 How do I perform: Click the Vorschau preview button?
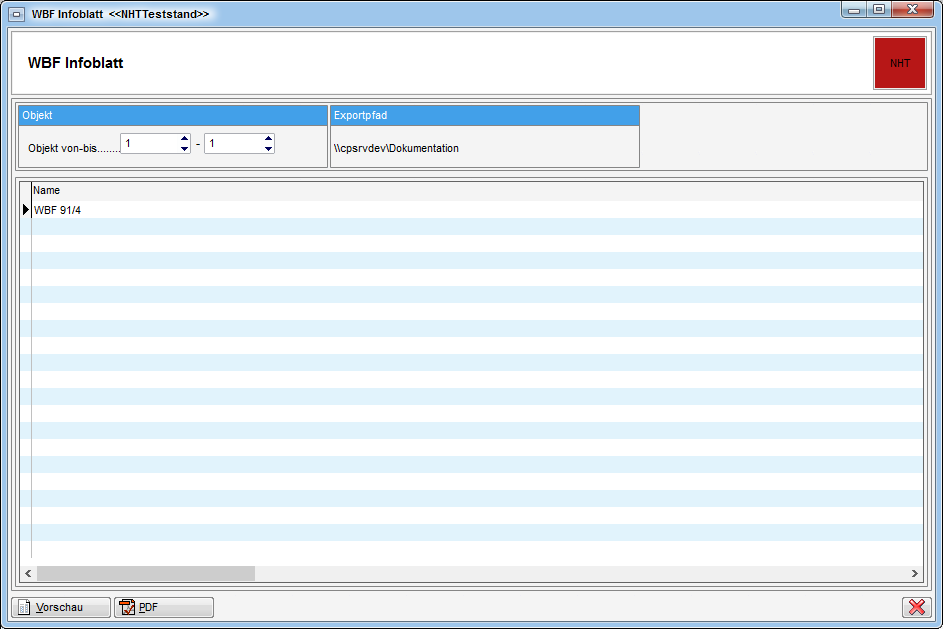pyautogui.click(x=61, y=607)
